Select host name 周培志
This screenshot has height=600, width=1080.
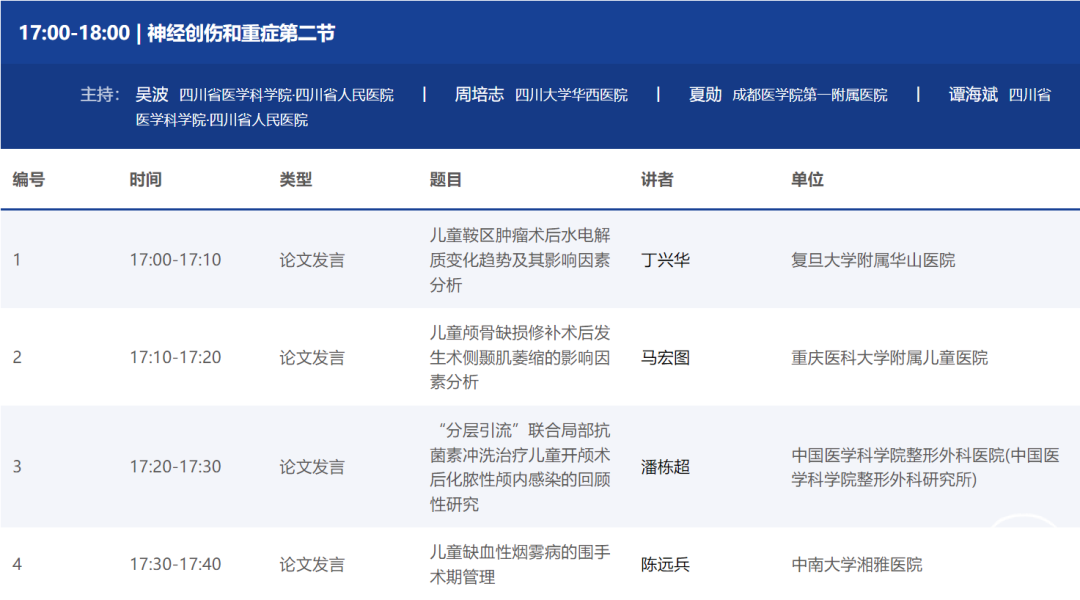479,95
